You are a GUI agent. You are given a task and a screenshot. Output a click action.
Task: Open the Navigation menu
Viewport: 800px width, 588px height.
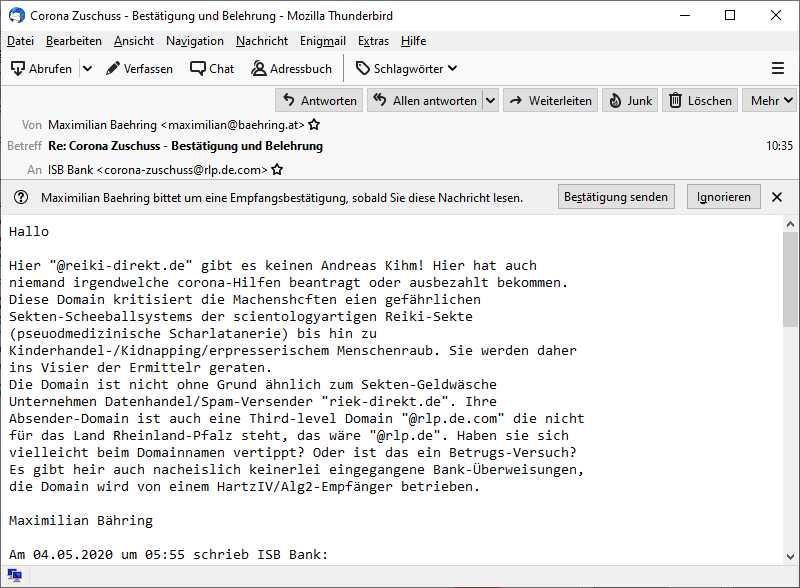click(195, 41)
